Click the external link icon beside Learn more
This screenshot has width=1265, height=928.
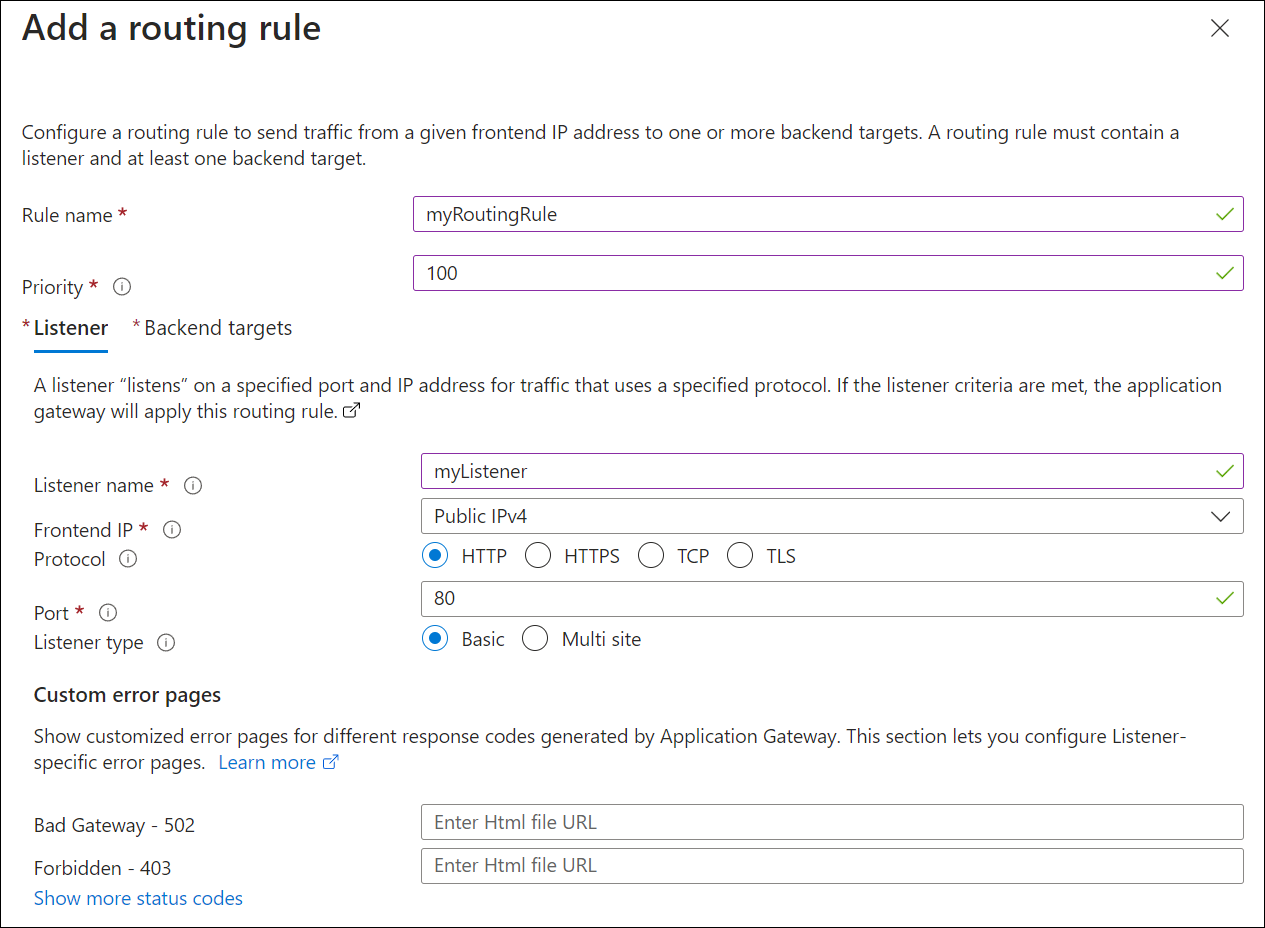click(331, 762)
